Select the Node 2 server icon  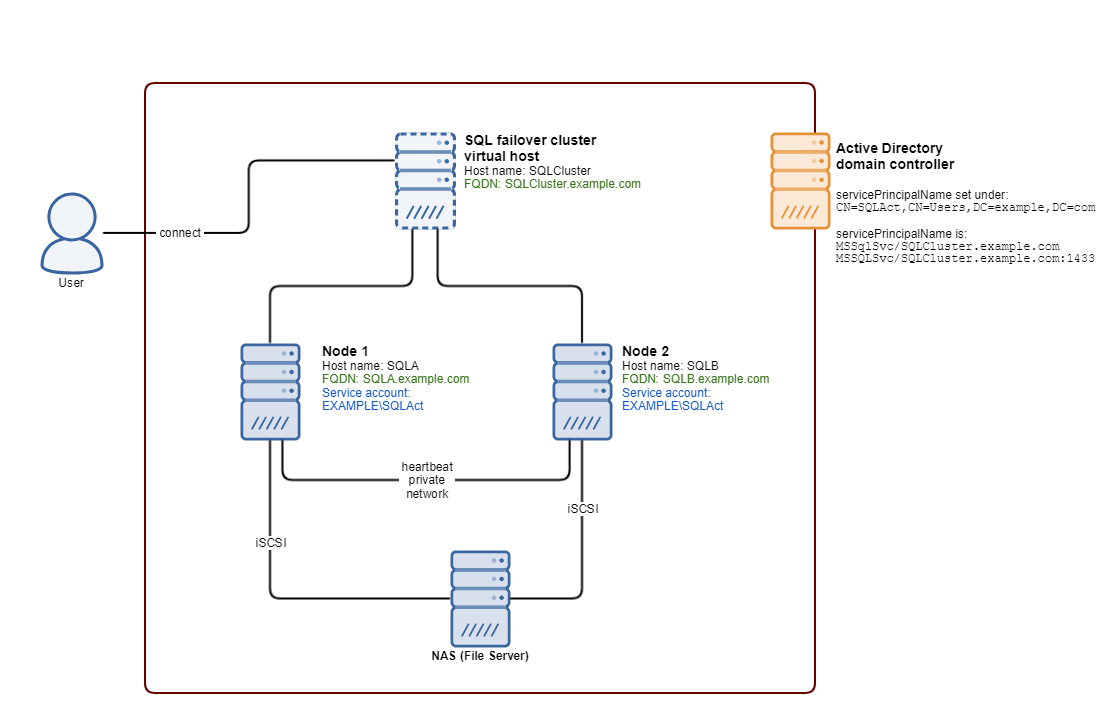pyautogui.click(x=582, y=392)
